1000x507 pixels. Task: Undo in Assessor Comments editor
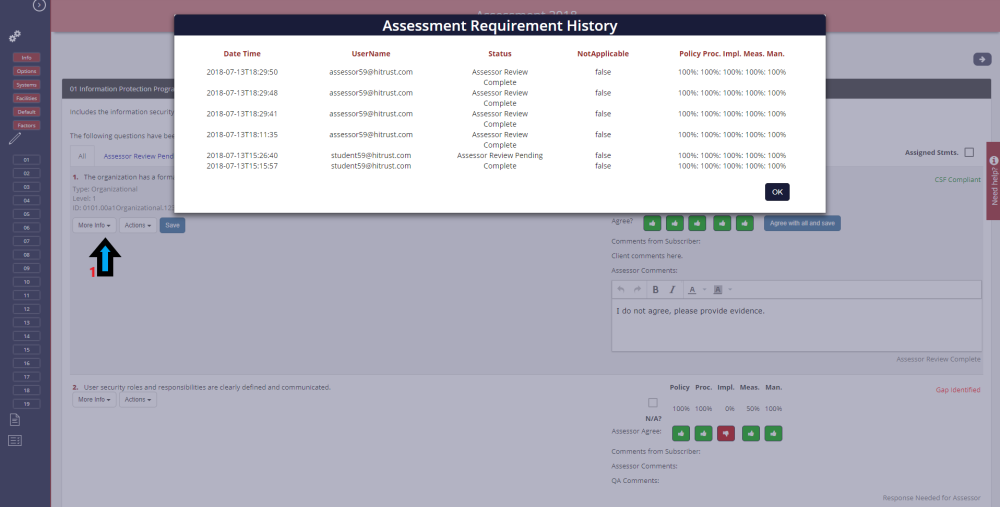tap(621, 290)
